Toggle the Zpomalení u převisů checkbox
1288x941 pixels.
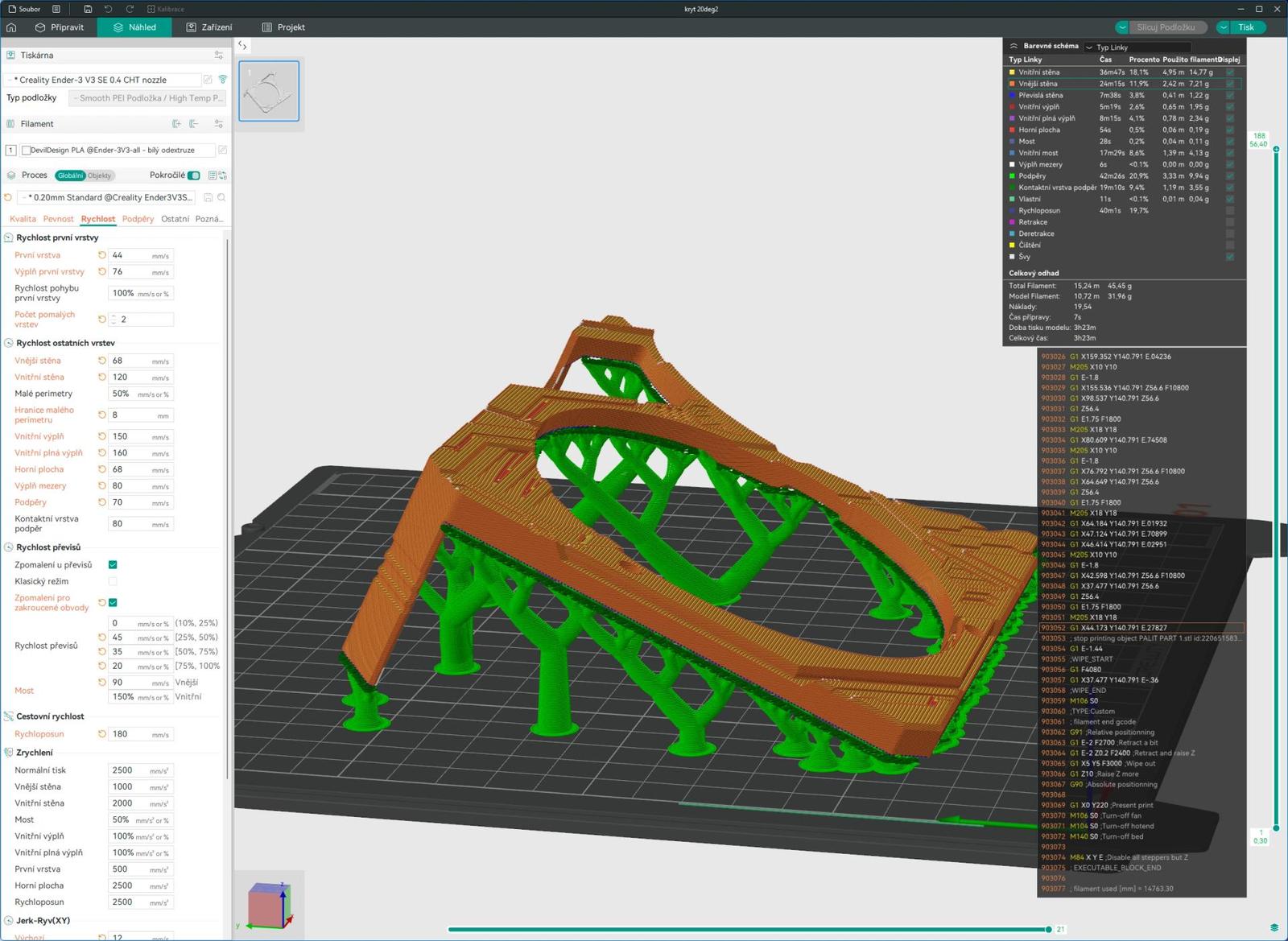(x=113, y=565)
